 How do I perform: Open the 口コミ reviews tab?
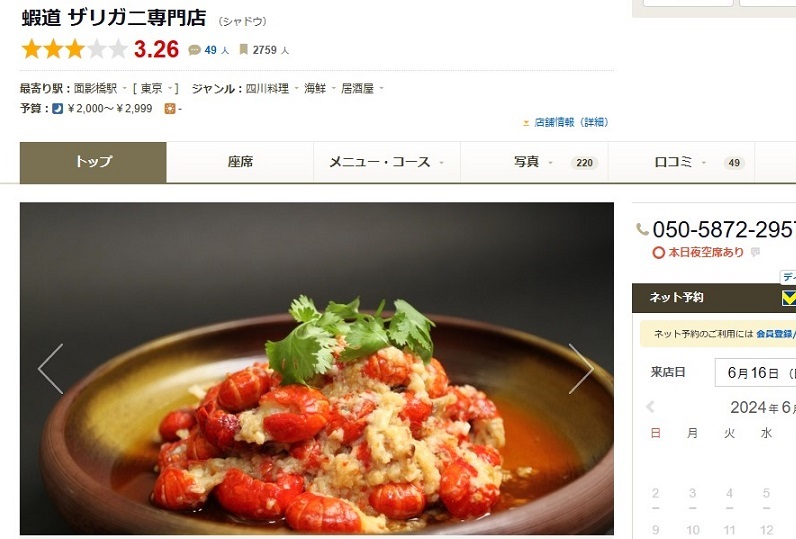(x=681, y=162)
